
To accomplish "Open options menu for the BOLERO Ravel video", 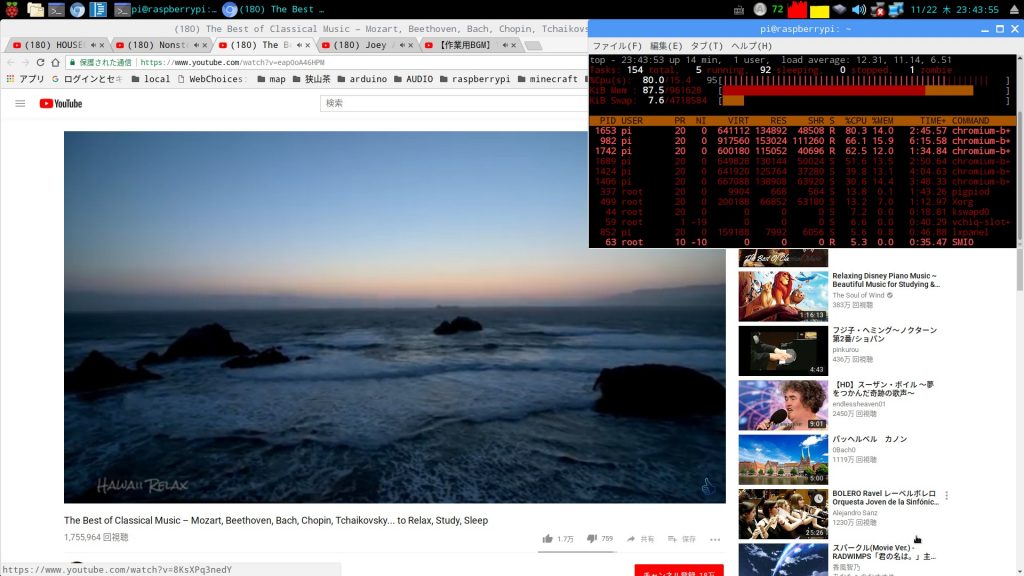I will tap(946, 496).
